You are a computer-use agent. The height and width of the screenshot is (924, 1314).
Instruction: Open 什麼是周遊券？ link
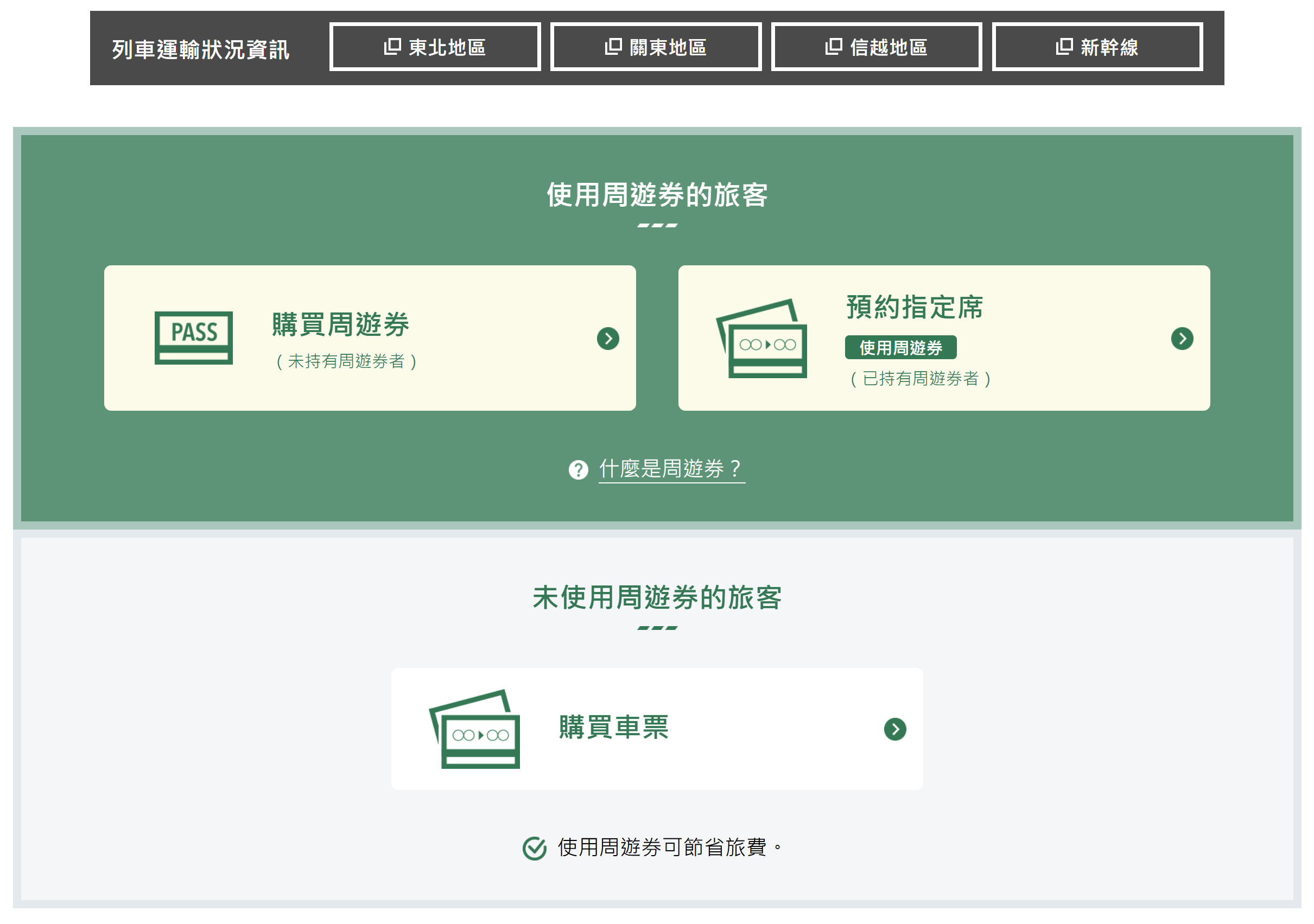(671, 469)
